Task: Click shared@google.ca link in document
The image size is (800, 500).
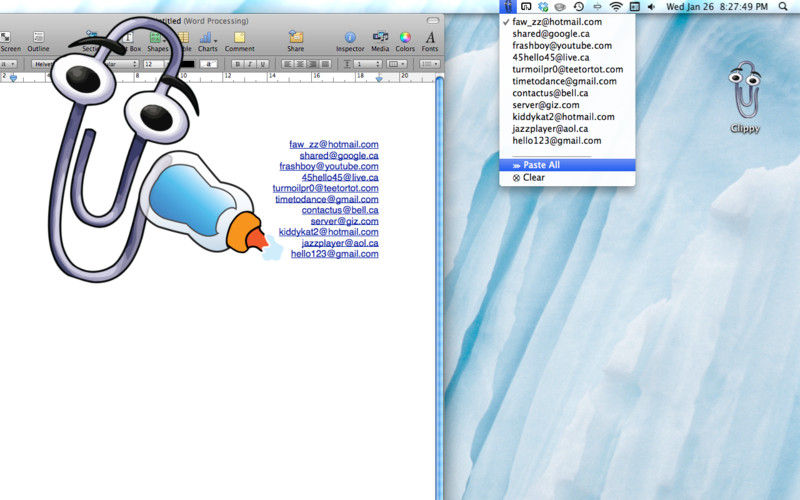Action: (339, 156)
